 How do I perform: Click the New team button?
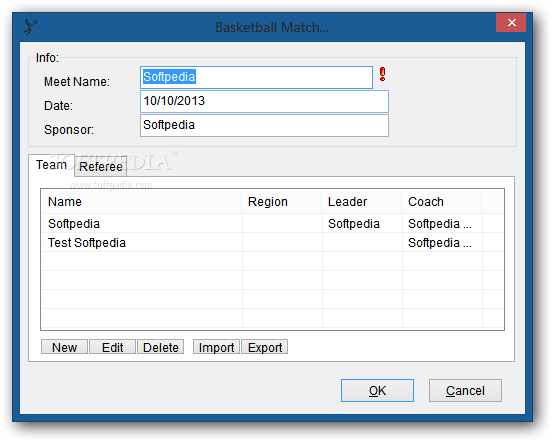[x=64, y=347]
